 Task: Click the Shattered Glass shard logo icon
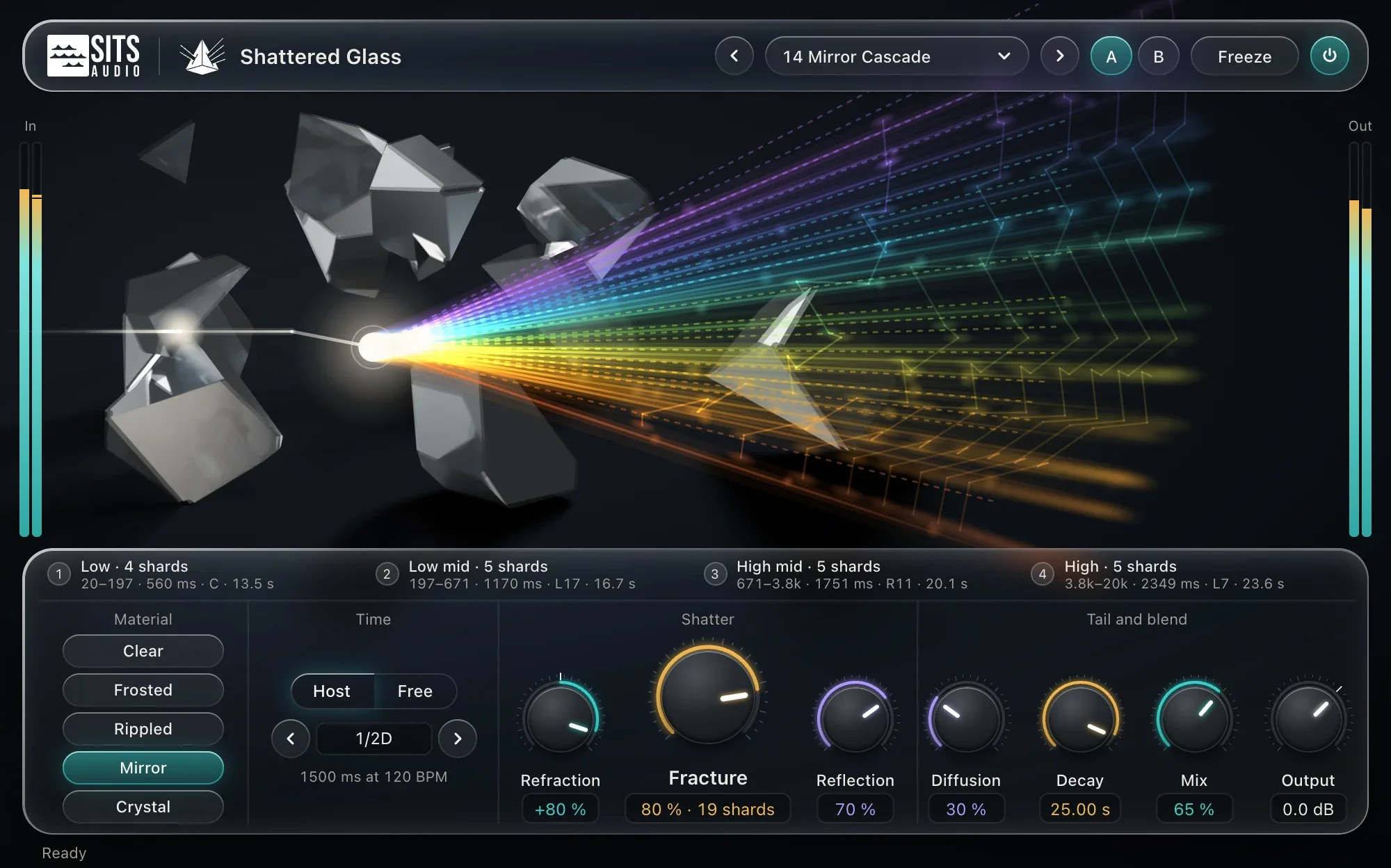coord(202,56)
